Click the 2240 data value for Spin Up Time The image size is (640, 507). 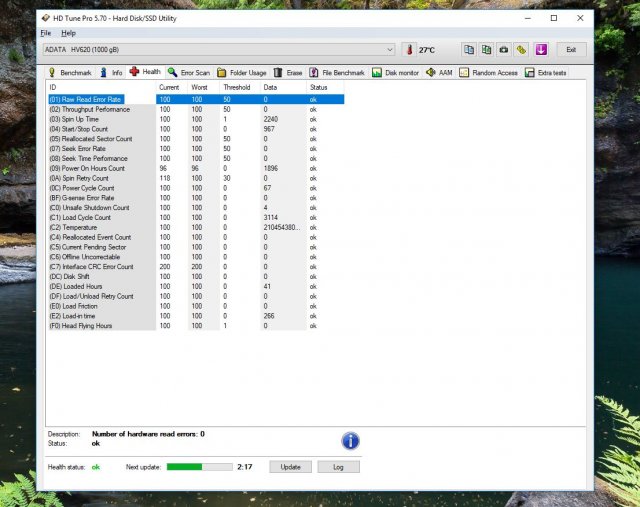pos(271,119)
